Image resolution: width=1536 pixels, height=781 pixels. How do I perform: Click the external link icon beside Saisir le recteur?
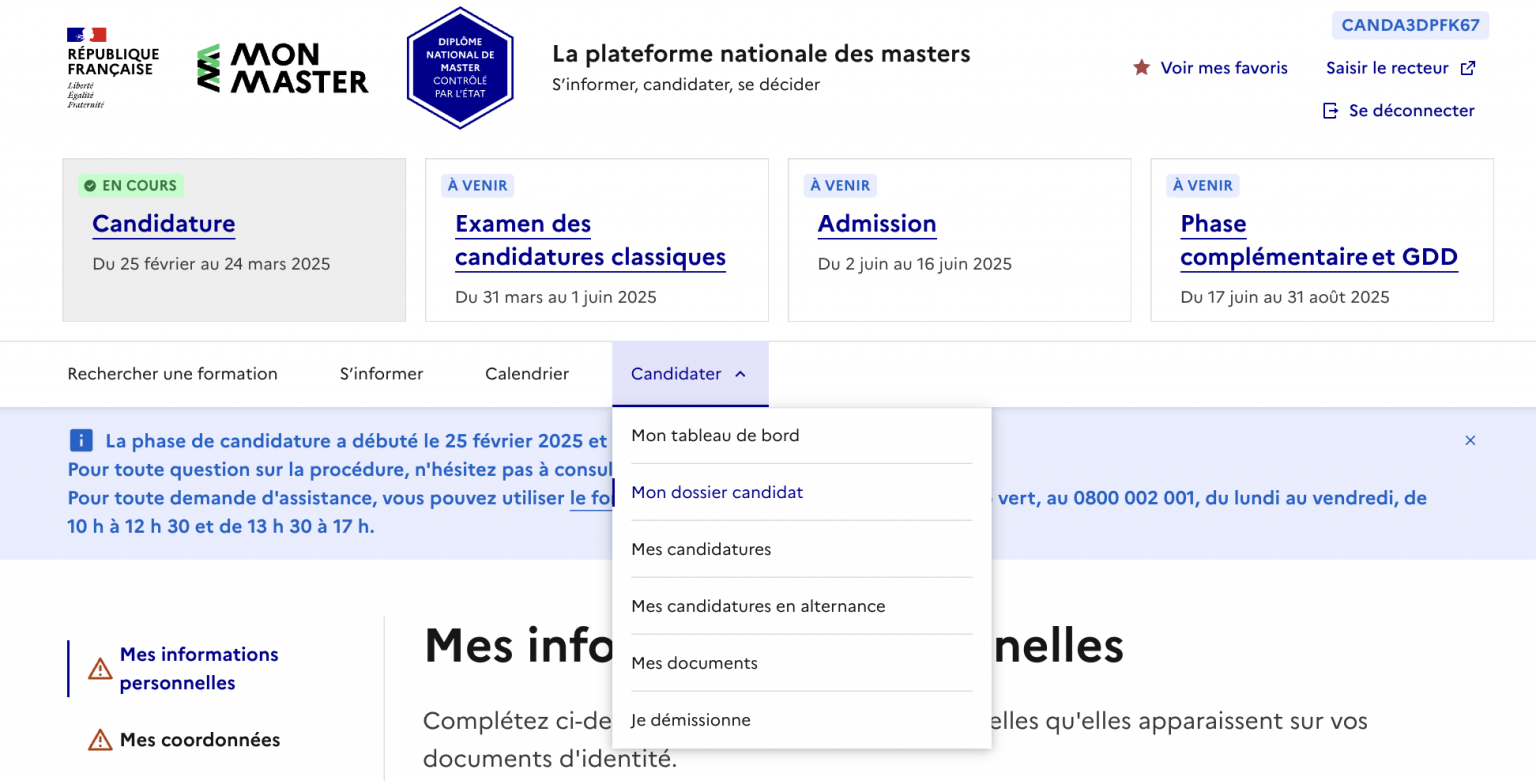pos(1468,67)
